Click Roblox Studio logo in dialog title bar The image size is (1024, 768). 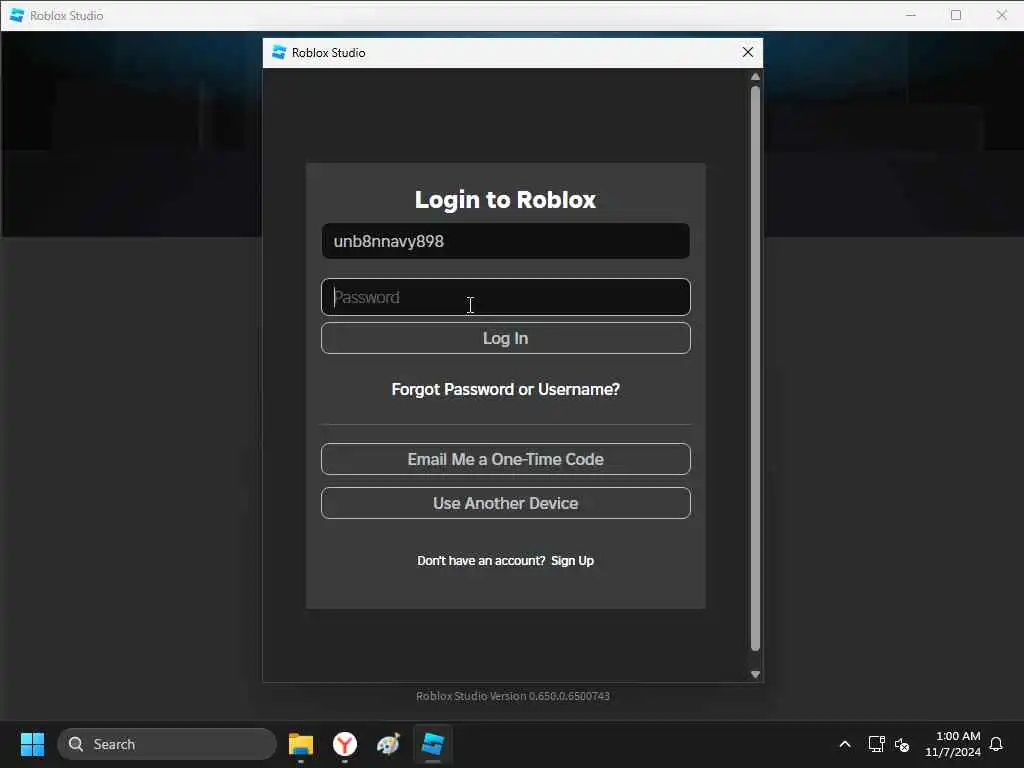[x=279, y=52]
